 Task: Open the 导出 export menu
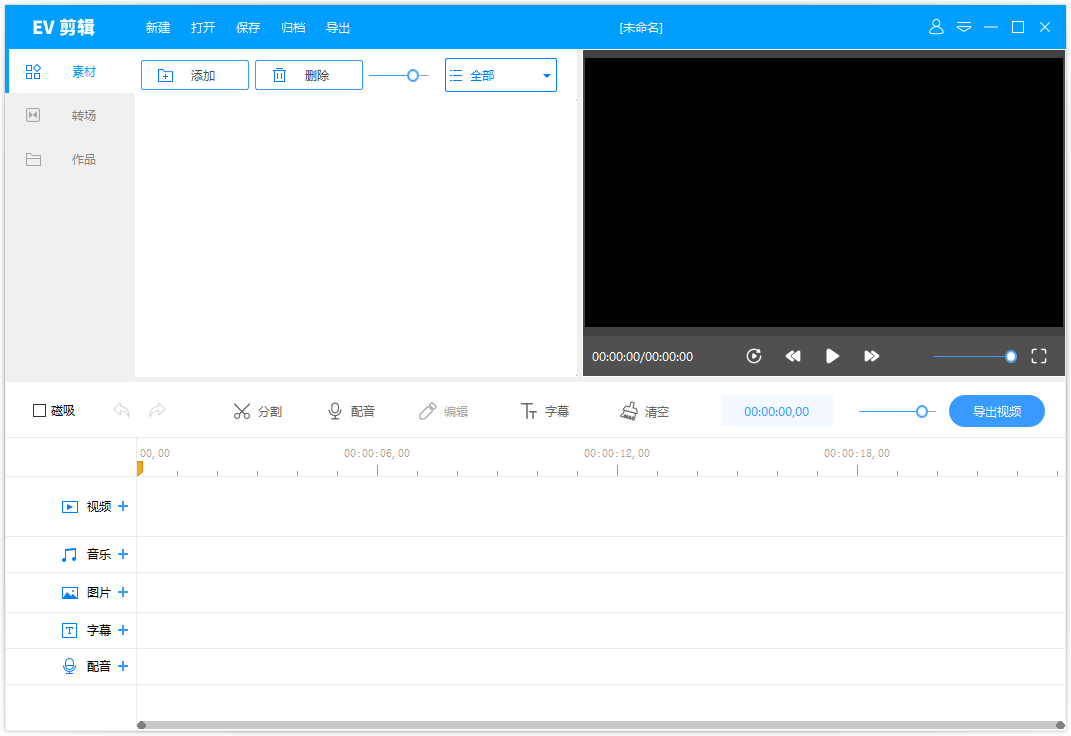coord(338,28)
